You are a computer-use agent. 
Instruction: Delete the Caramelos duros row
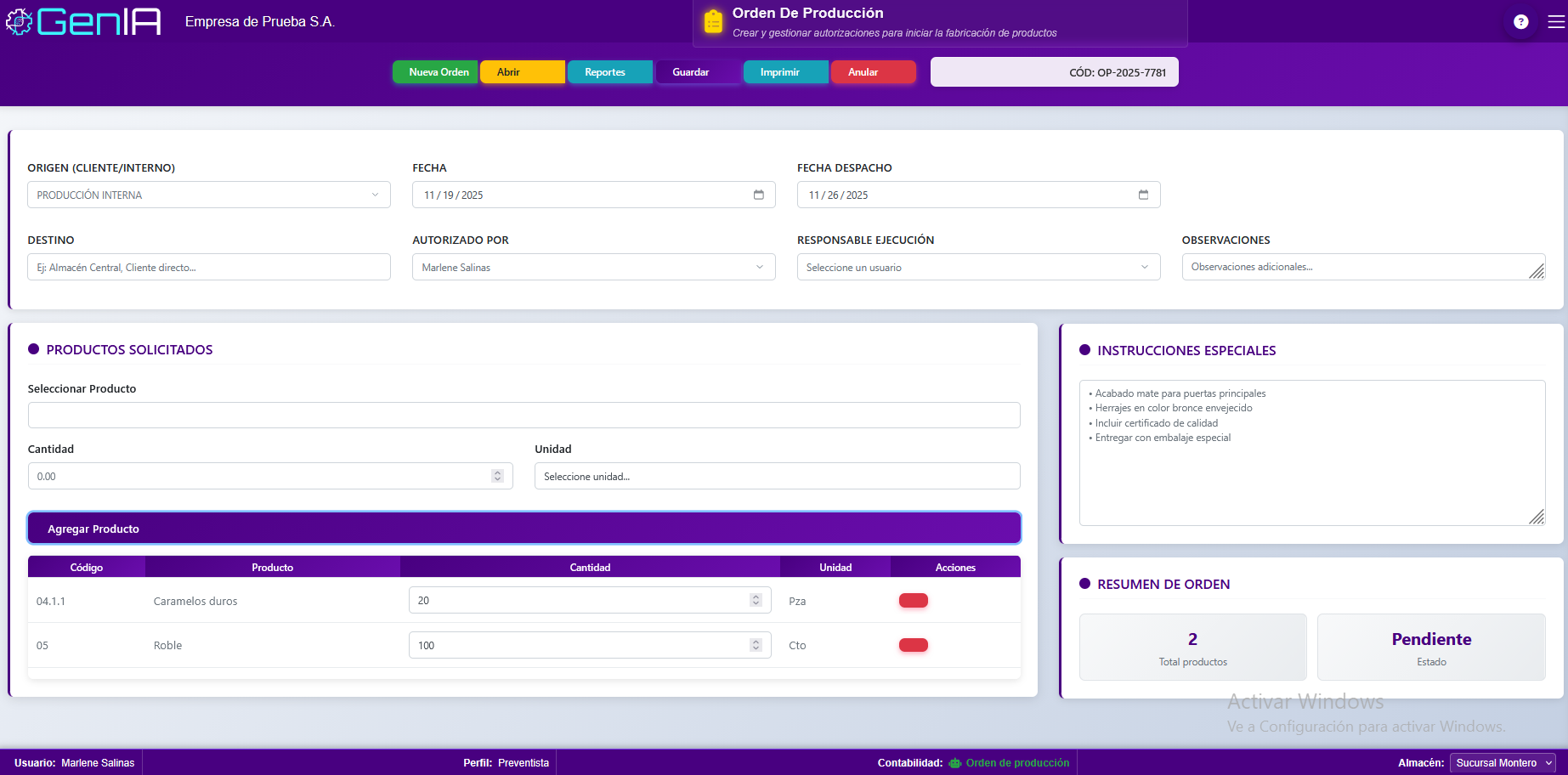coord(913,601)
